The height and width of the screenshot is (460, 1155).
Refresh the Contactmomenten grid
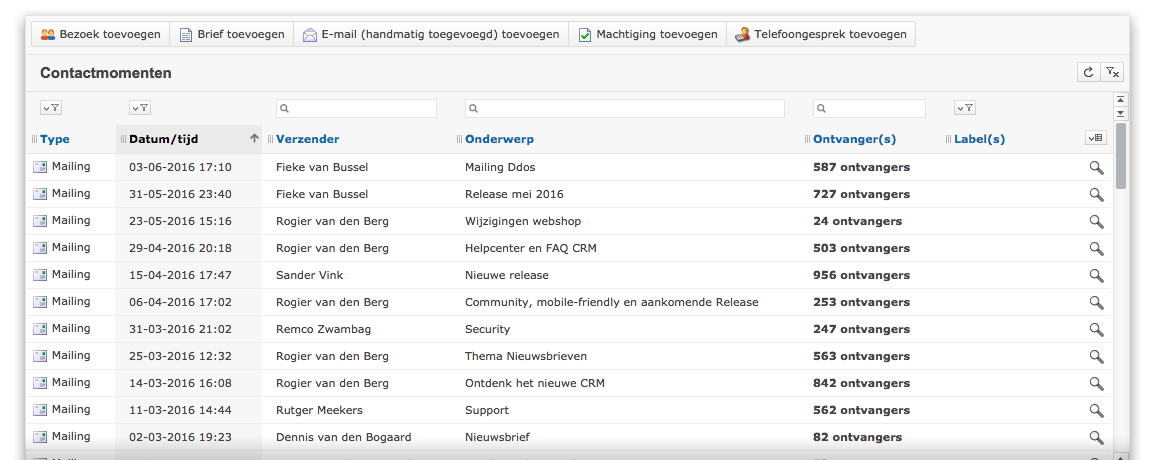(1088, 72)
